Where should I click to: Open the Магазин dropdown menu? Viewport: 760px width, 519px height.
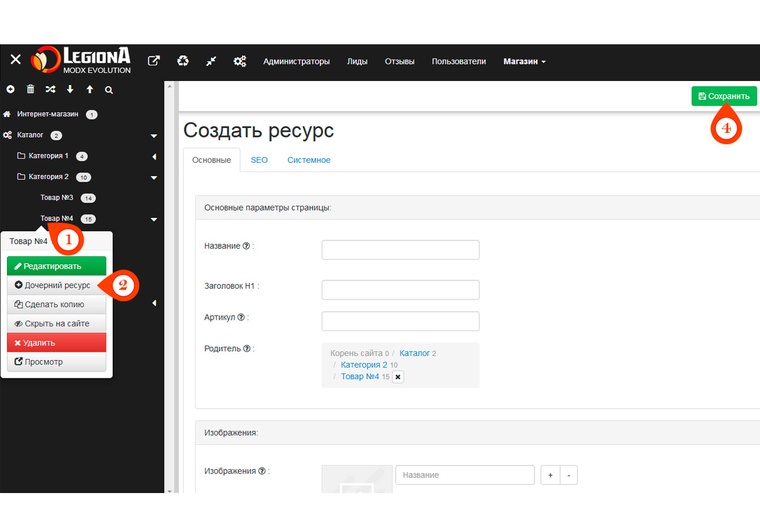coord(524,61)
